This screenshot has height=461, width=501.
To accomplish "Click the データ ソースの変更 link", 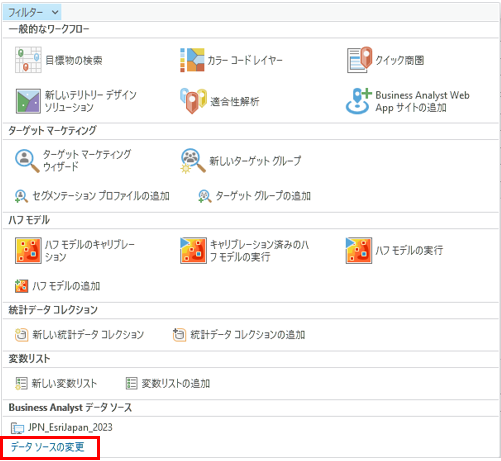I will [48, 447].
